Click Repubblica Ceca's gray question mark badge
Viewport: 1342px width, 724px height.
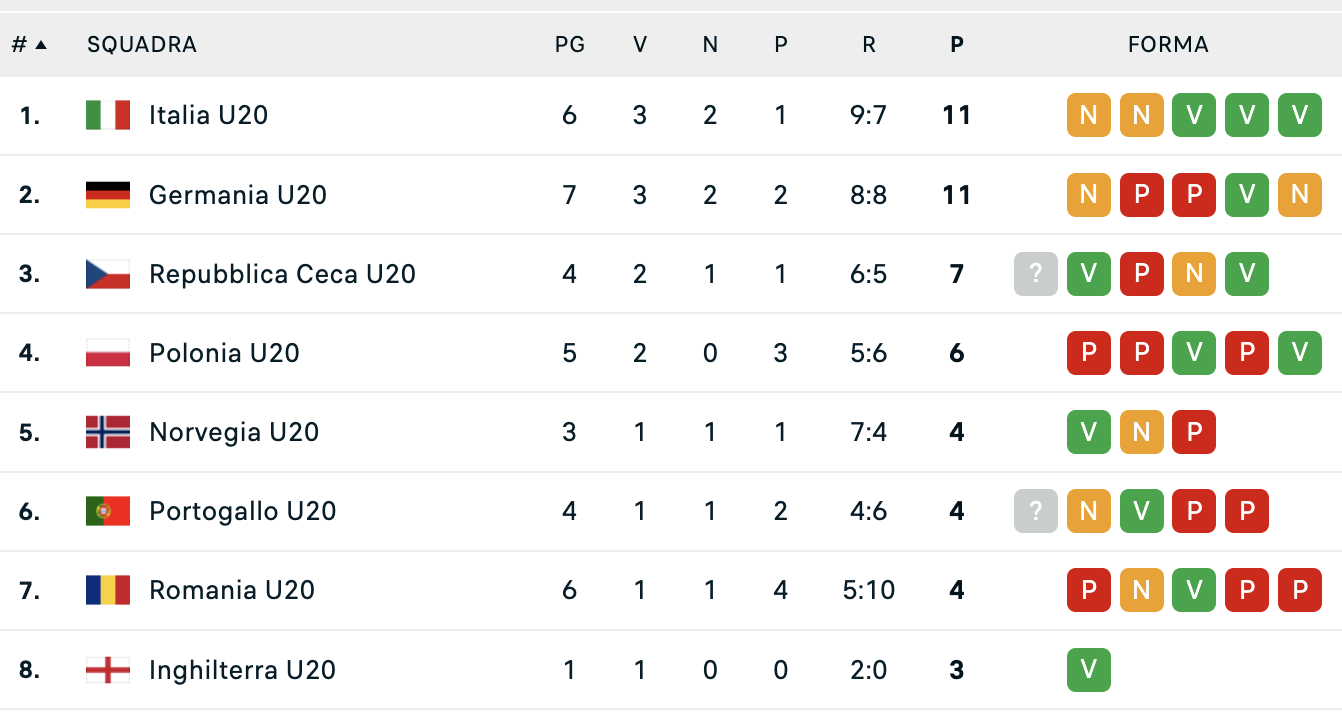(x=1036, y=274)
